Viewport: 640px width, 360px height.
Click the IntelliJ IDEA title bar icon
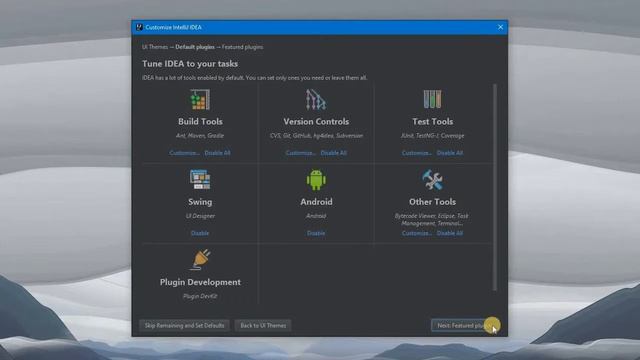pyautogui.click(x=139, y=27)
